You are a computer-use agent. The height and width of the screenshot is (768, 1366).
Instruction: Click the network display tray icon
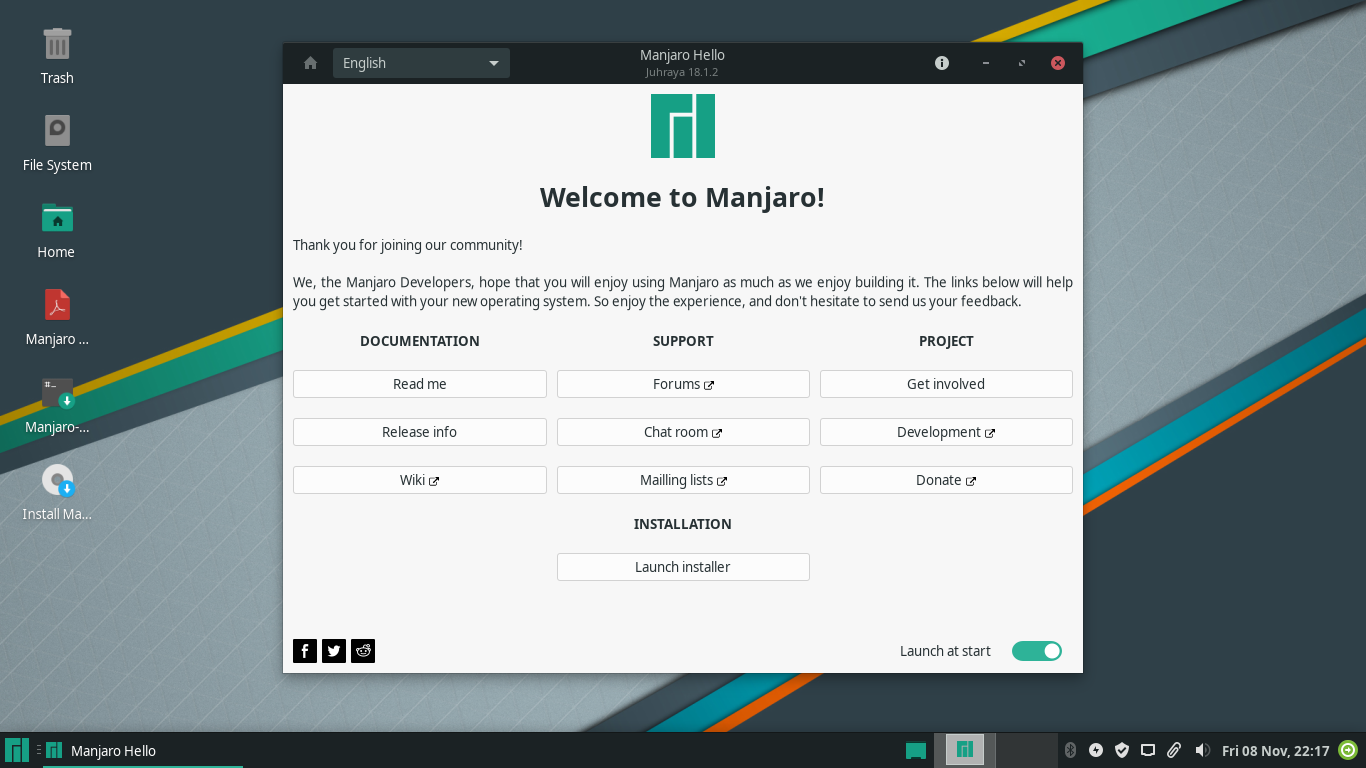[x=1148, y=750]
